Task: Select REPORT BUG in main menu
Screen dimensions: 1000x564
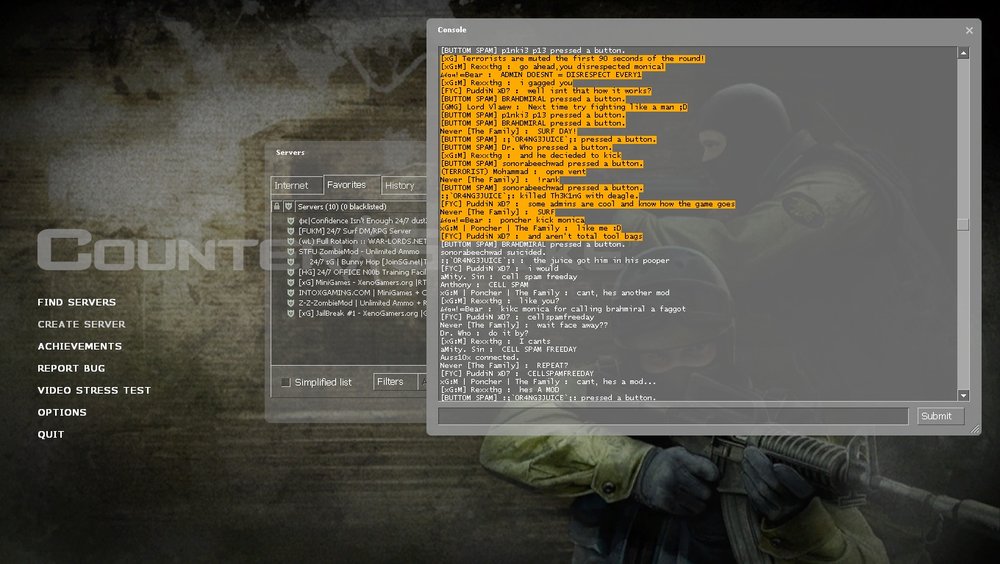Action: [x=71, y=368]
